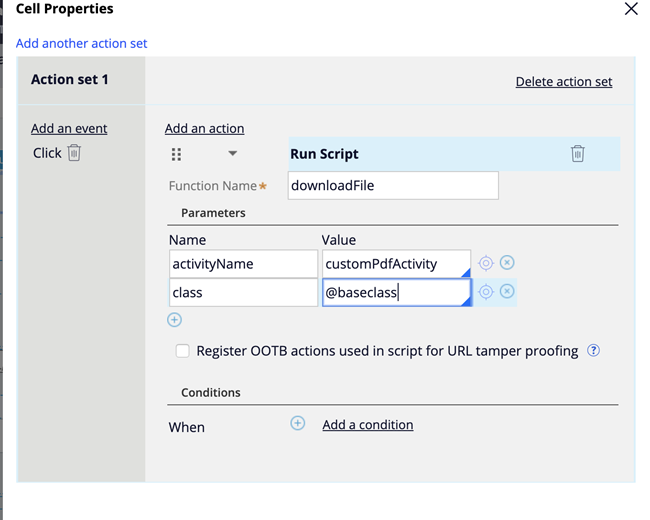Click Add a condition link

click(367, 425)
